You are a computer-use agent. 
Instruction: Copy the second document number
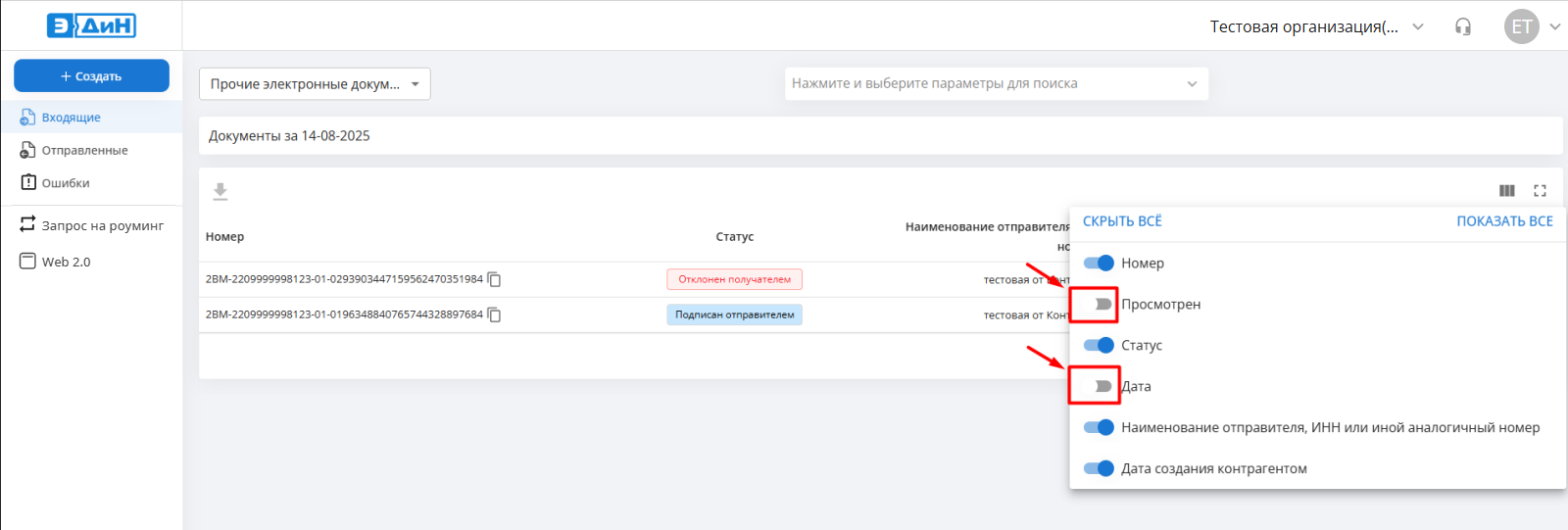(495, 315)
